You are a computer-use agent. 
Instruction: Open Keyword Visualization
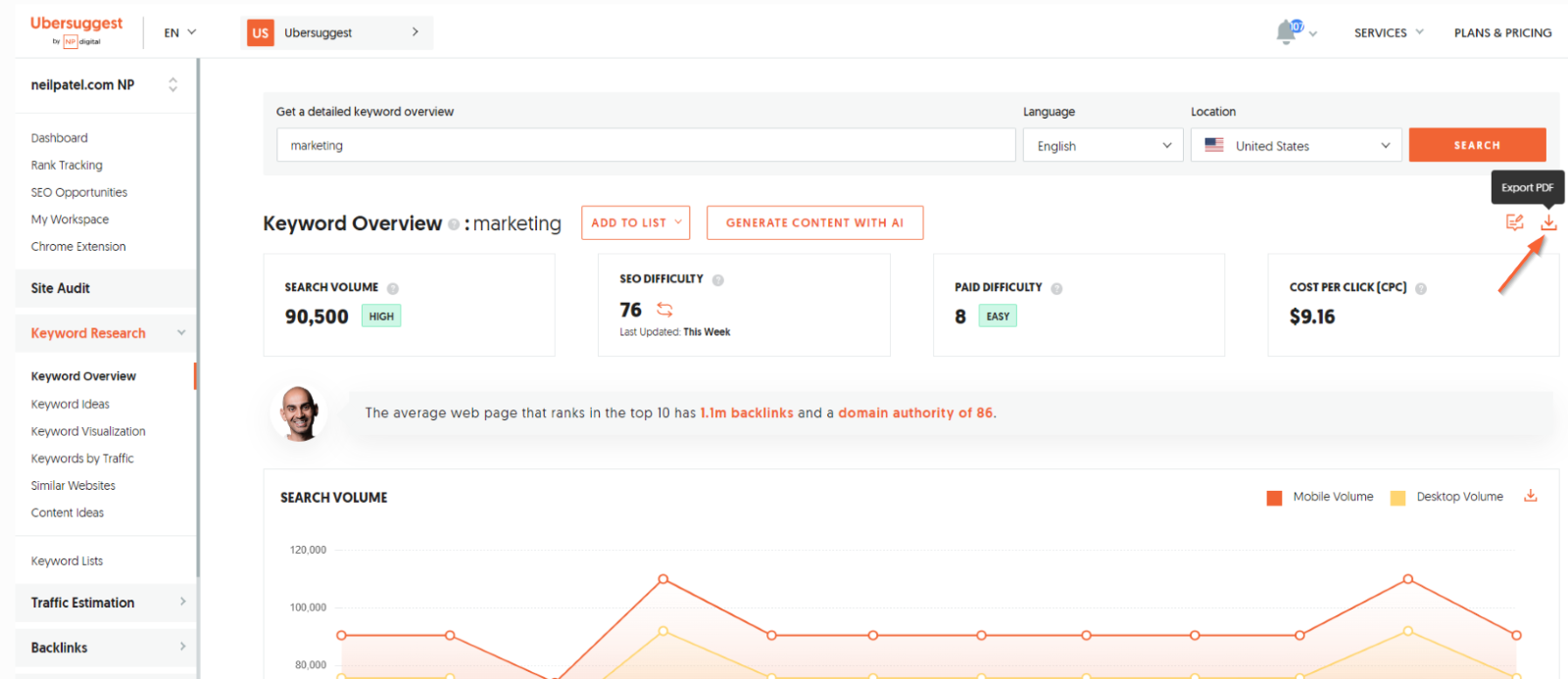(x=88, y=431)
